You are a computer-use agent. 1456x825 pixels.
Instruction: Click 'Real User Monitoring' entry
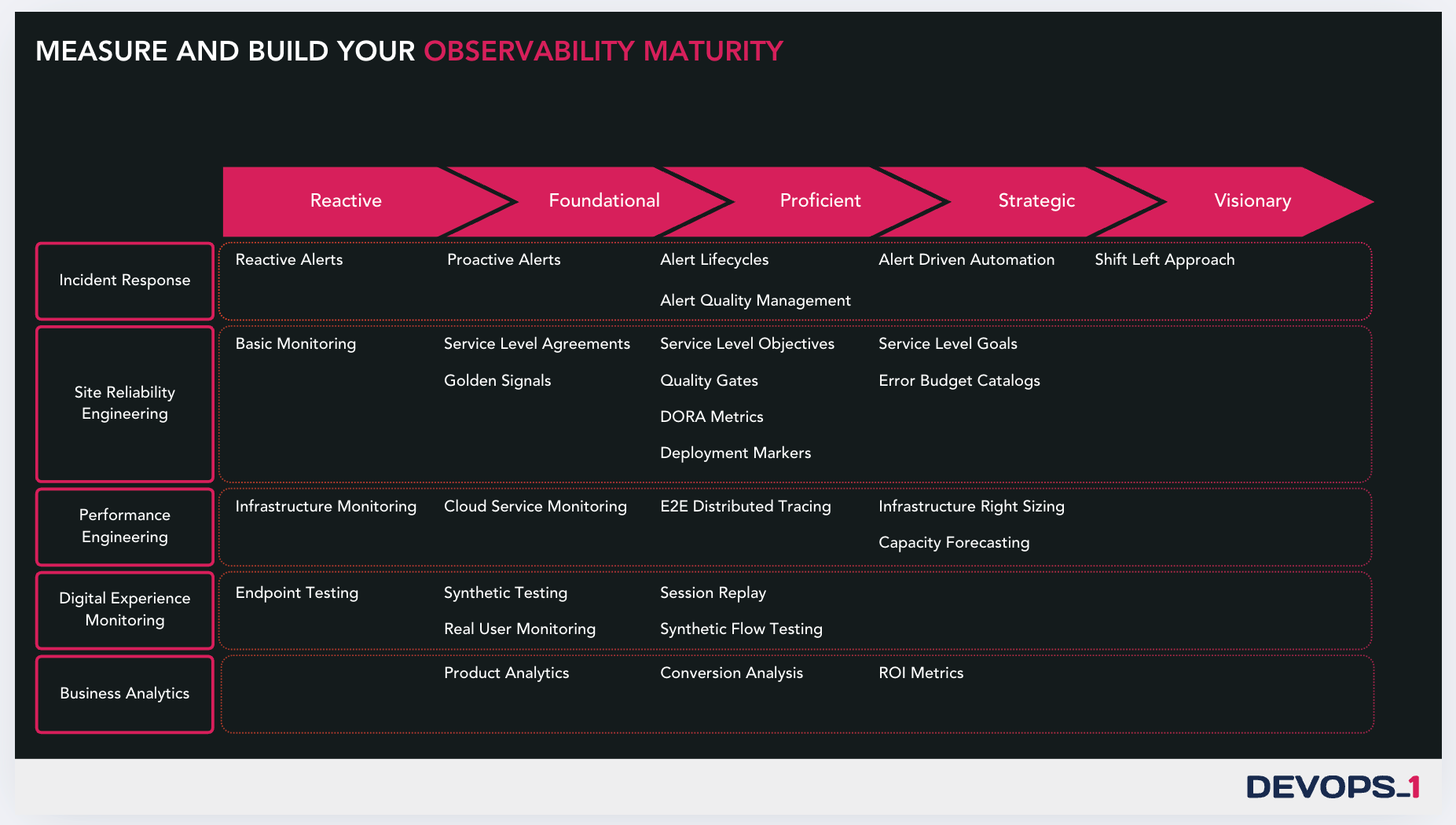[519, 629]
